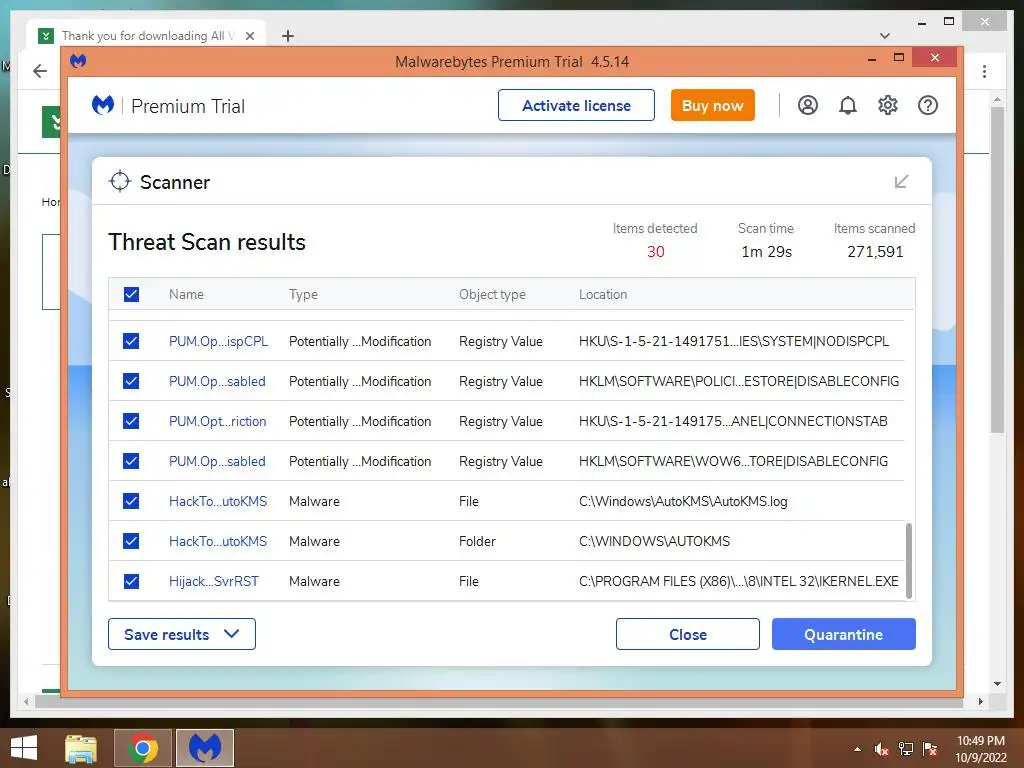
Task: Uncheck checkbox for POLICI...ESTORE DISABLECONFIG row
Action: (x=131, y=381)
